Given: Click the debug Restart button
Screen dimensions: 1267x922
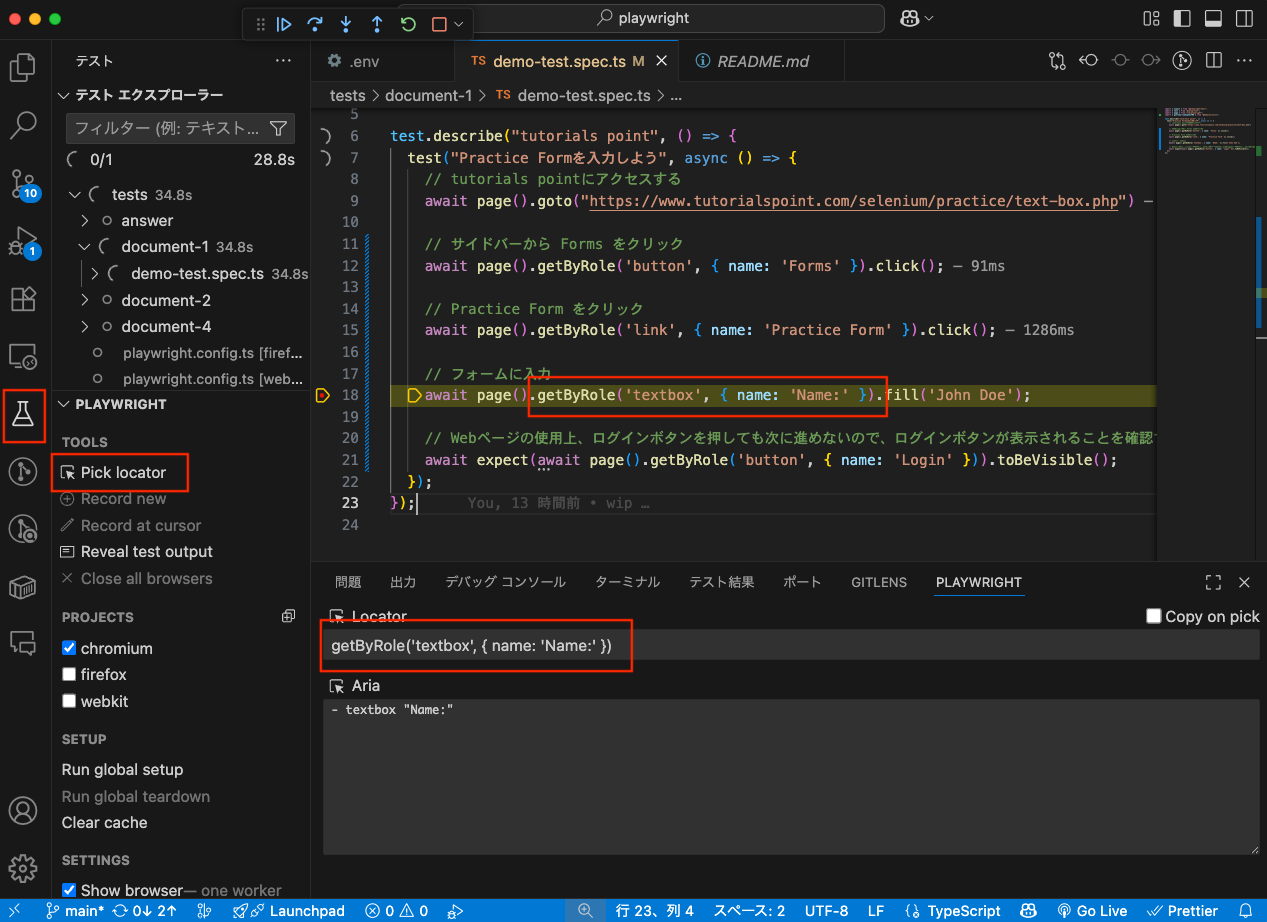Looking at the screenshot, I should 408,24.
